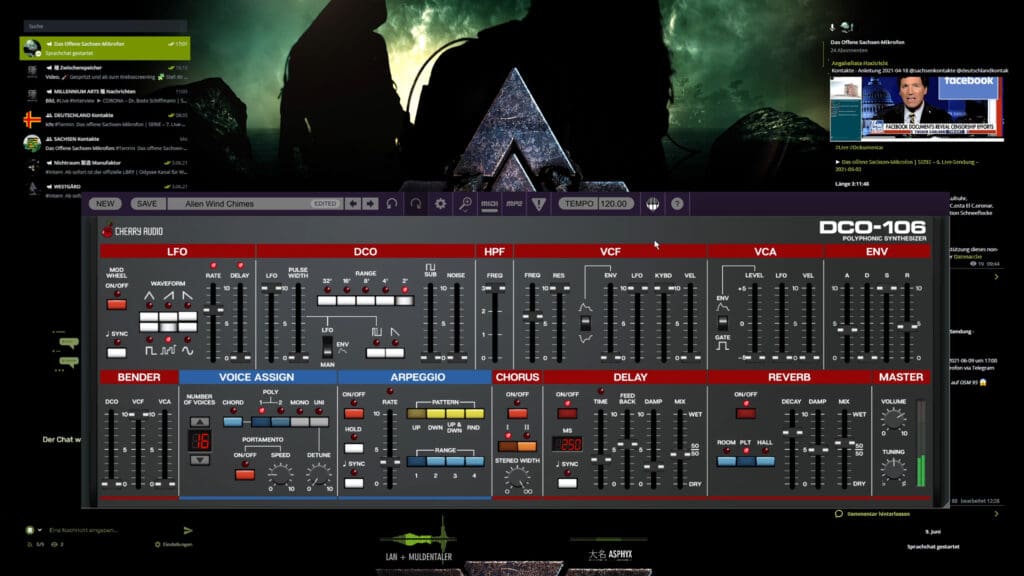1024x576 pixels.
Task: Open the help question mark icon
Action: click(677, 204)
